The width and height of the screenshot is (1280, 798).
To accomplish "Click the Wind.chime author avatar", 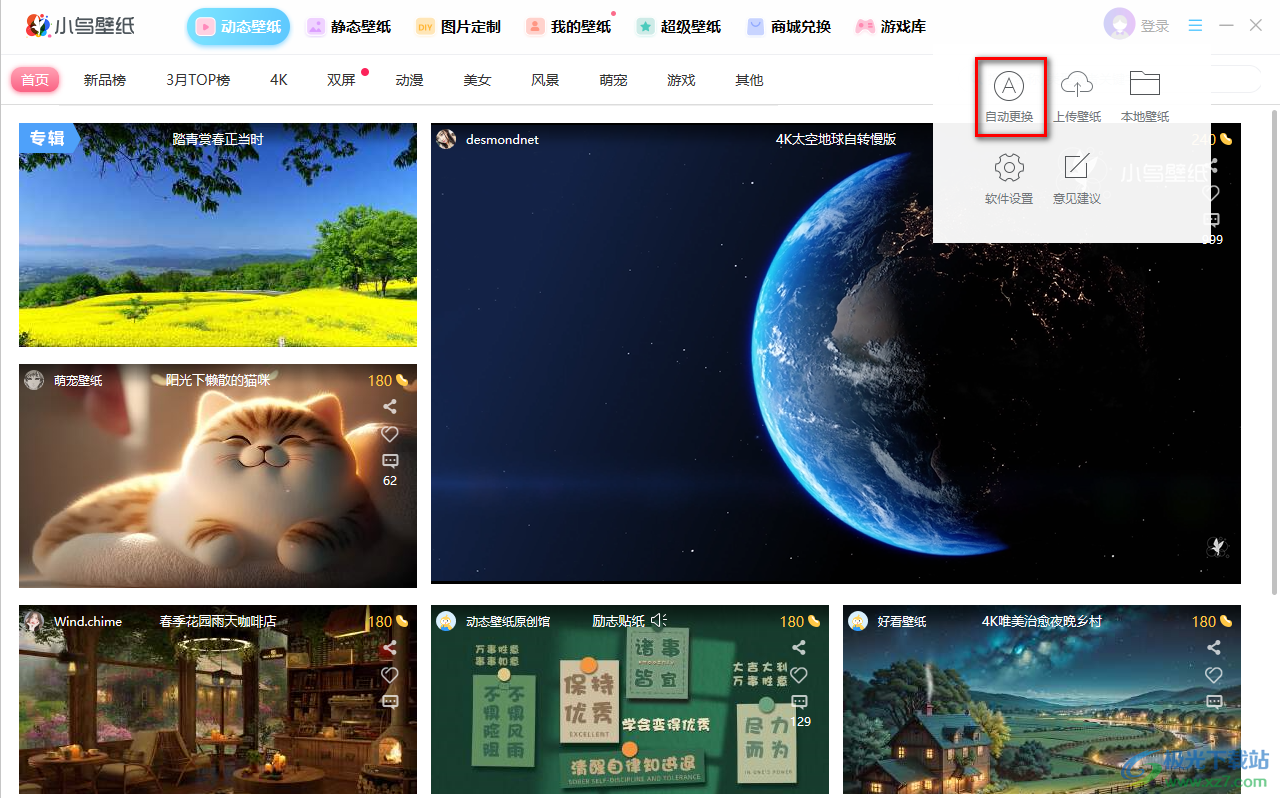I will click(x=34, y=621).
